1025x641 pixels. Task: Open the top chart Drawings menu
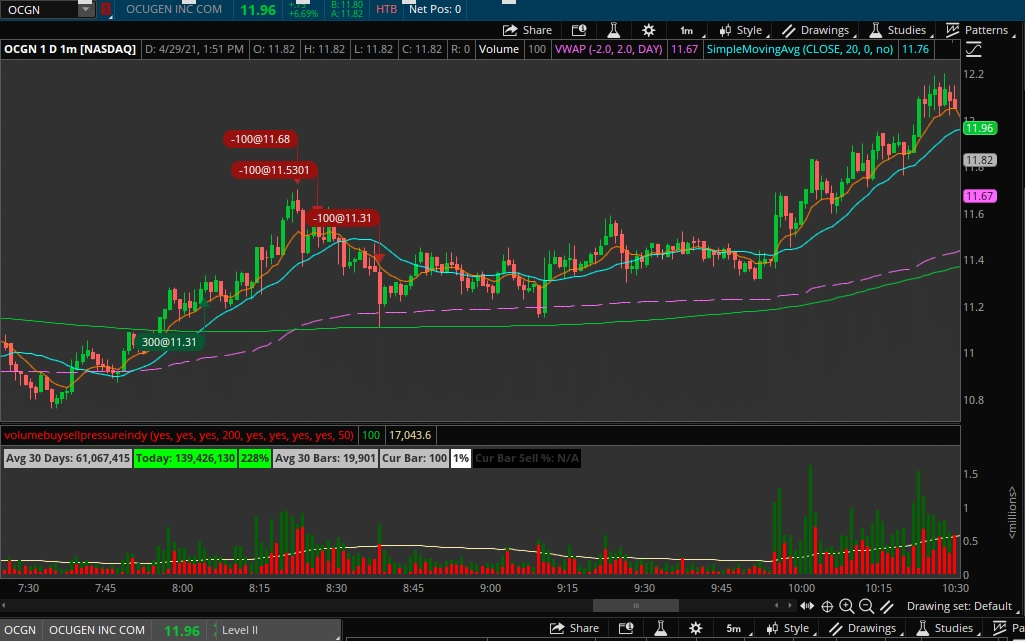click(x=817, y=30)
